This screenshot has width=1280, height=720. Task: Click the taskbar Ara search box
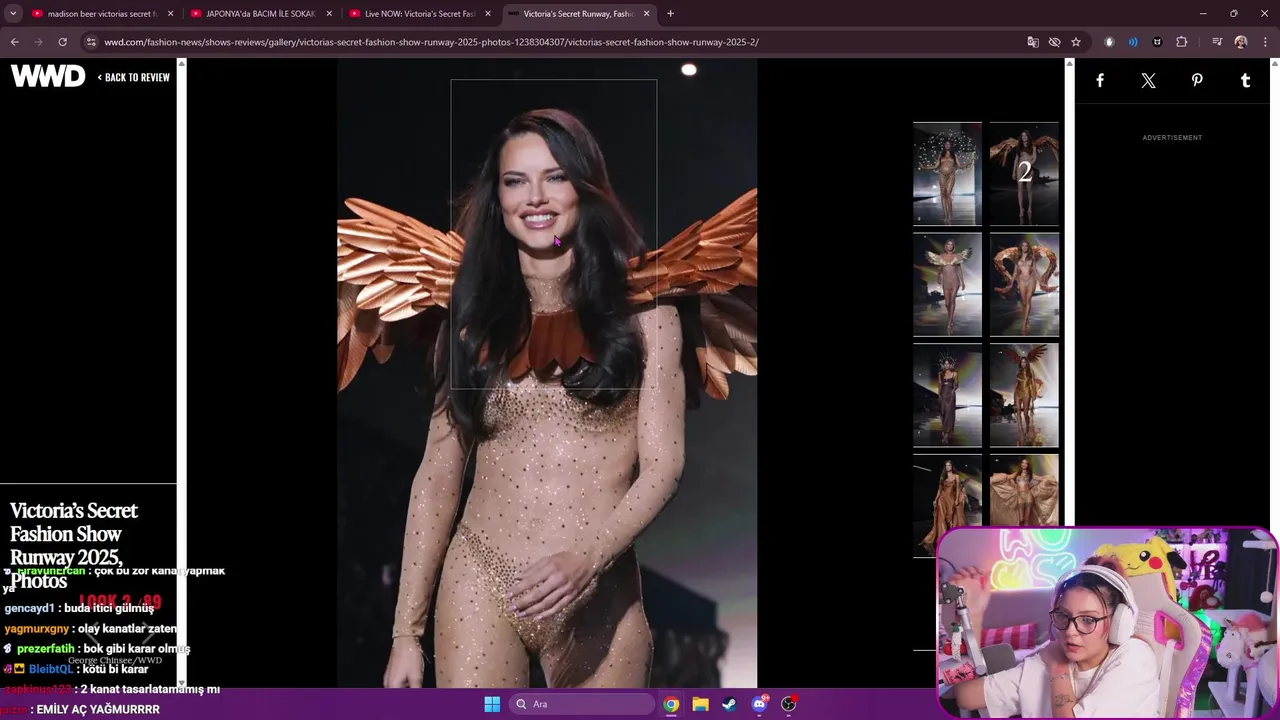[583, 704]
